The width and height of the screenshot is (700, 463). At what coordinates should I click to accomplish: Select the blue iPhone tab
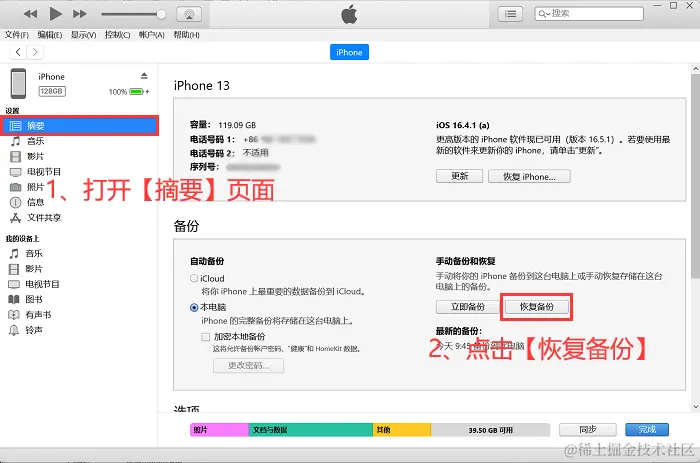pyautogui.click(x=349, y=52)
